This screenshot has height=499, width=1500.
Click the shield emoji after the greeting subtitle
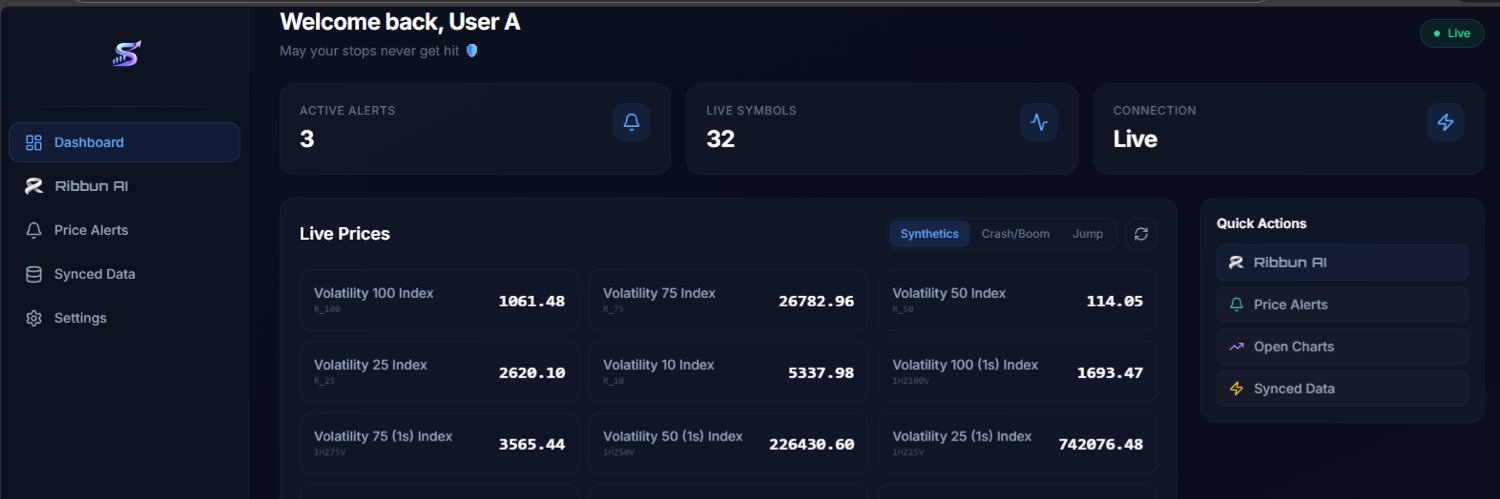pos(472,50)
